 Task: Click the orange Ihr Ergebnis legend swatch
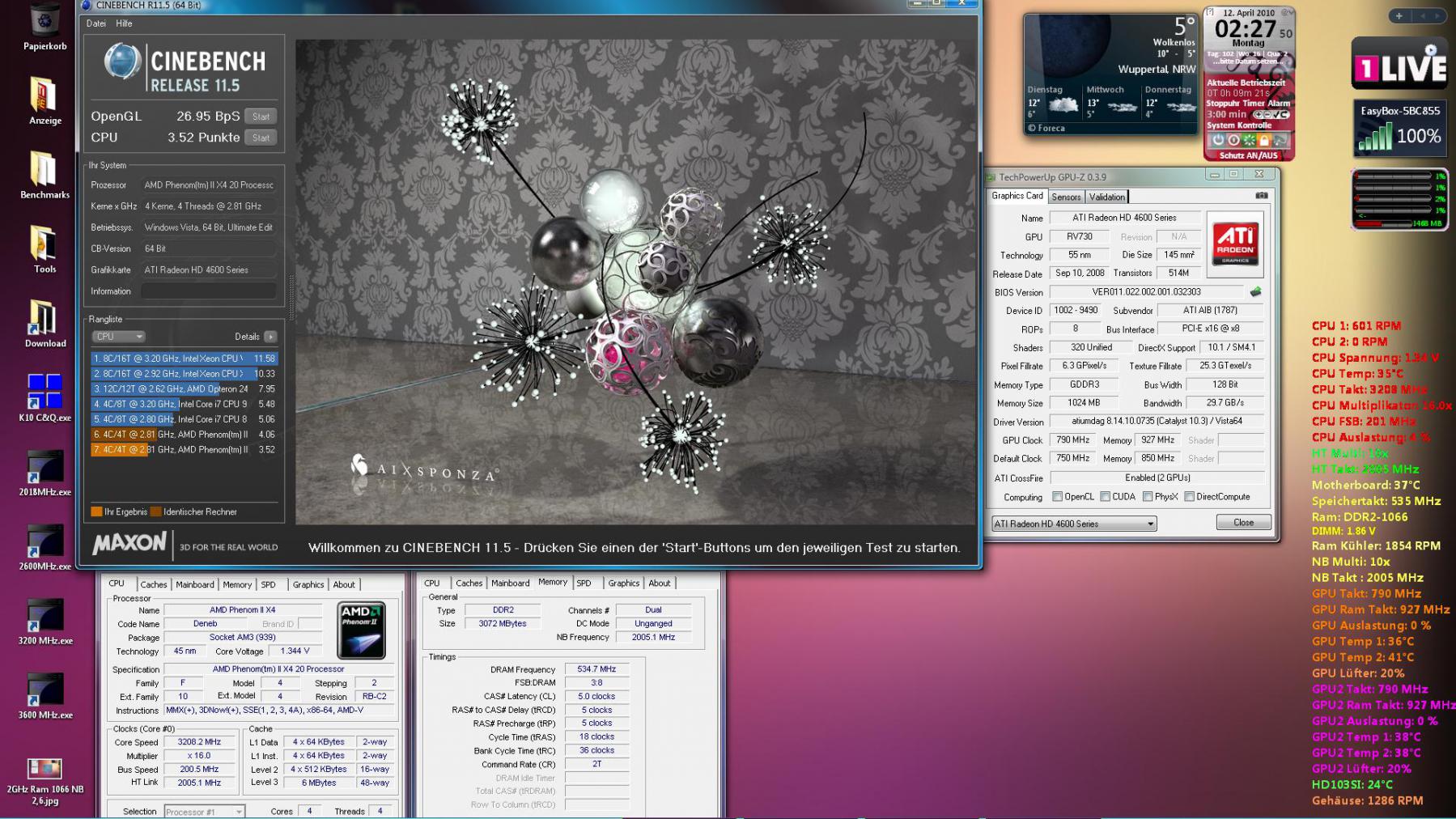(97, 511)
